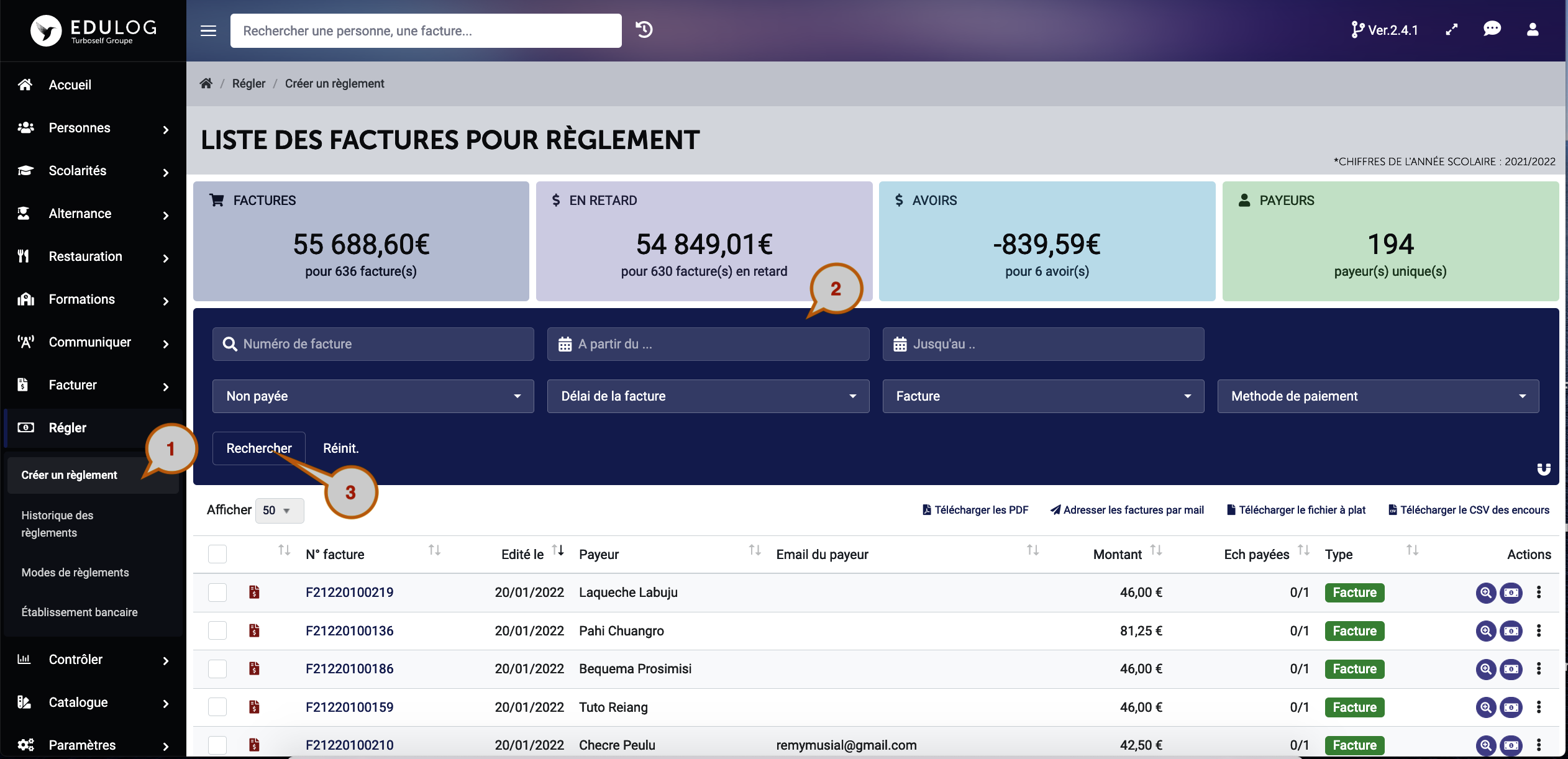The height and width of the screenshot is (759, 1568).
Task: Open the A partir du date field
Action: click(x=708, y=344)
